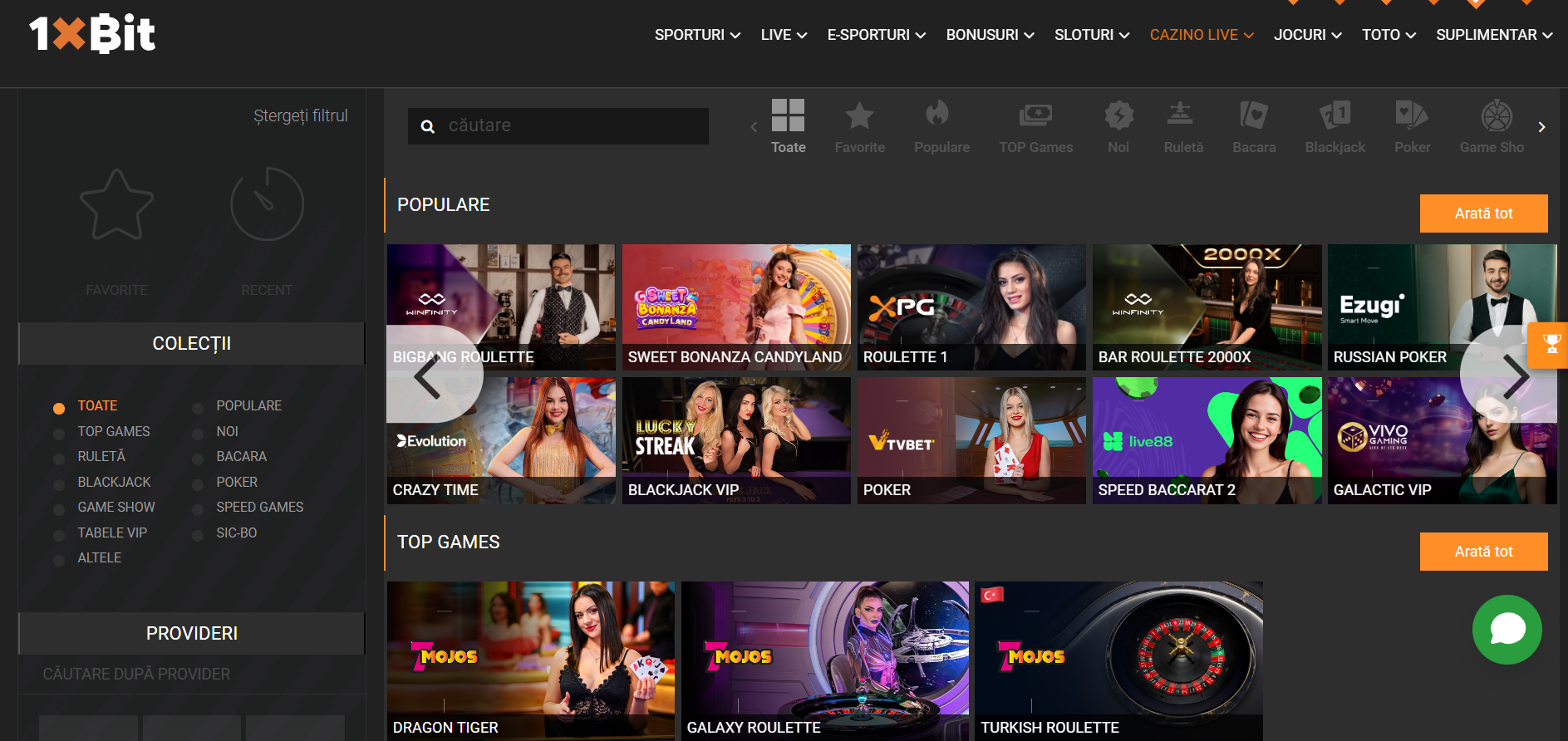Switch to the Toate category tab
Image resolution: width=1568 pixels, height=741 pixels.
[788, 126]
